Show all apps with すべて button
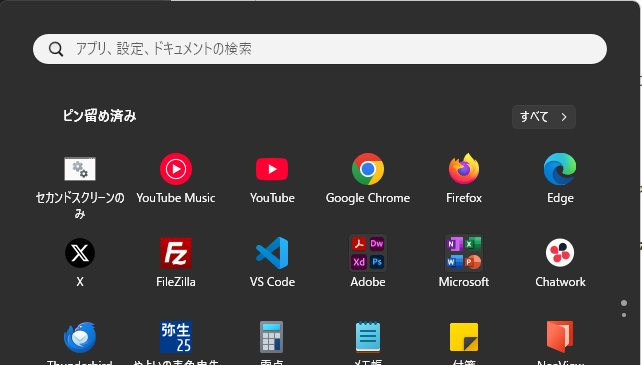The height and width of the screenshot is (365, 642). click(544, 117)
